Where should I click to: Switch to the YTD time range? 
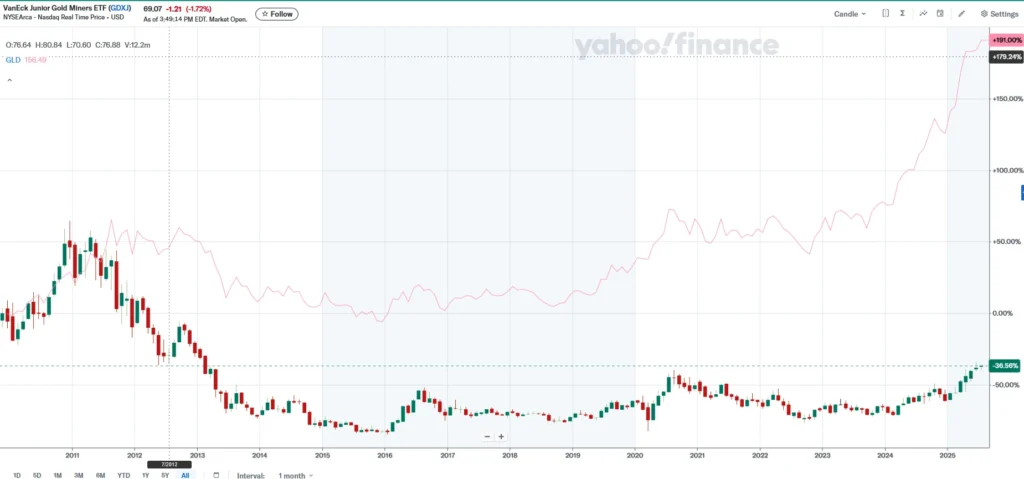point(123,475)
